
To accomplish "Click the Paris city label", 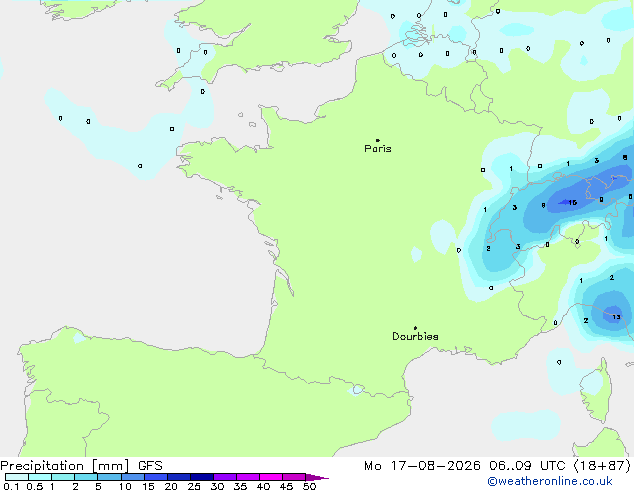I will pyautogui.click(x=378, y=149).
